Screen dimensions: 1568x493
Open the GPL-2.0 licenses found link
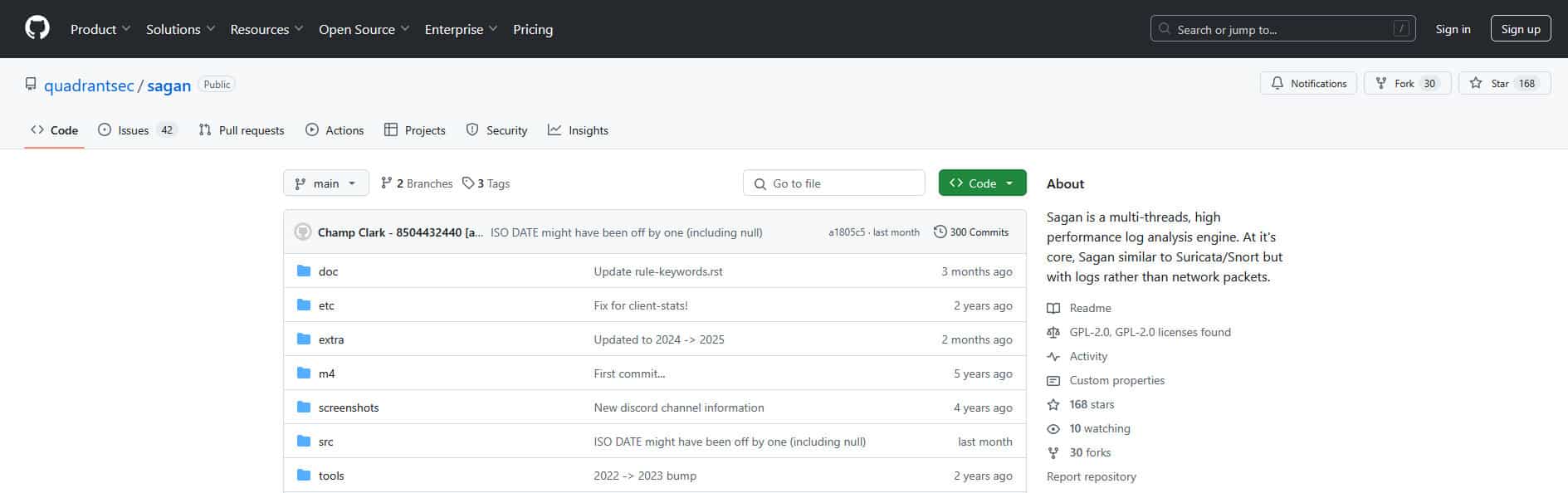pos(1150,332)
